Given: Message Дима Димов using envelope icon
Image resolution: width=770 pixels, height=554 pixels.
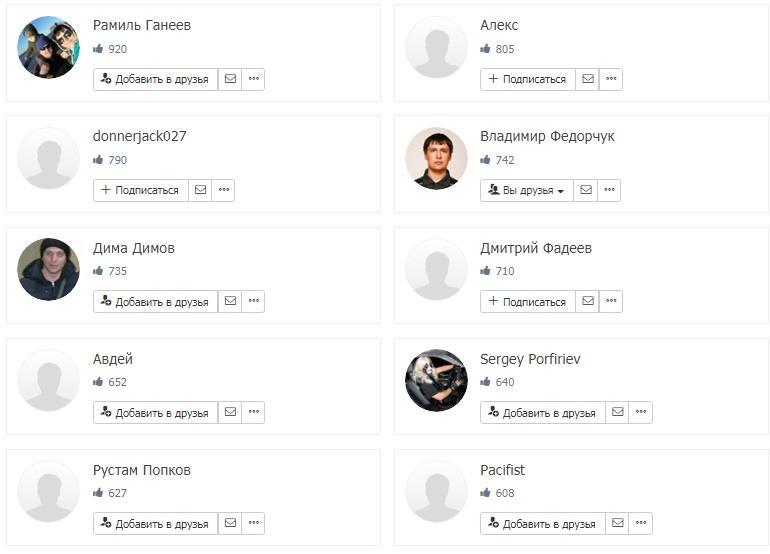Looking at the screenshot, I should (x=230, y=301).
